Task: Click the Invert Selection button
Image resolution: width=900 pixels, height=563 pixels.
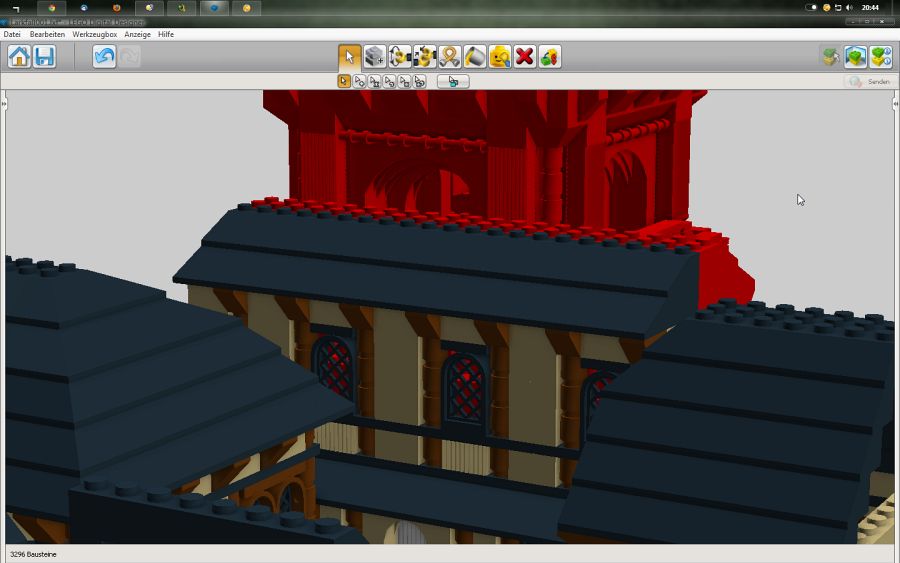Action: (453, 81)
